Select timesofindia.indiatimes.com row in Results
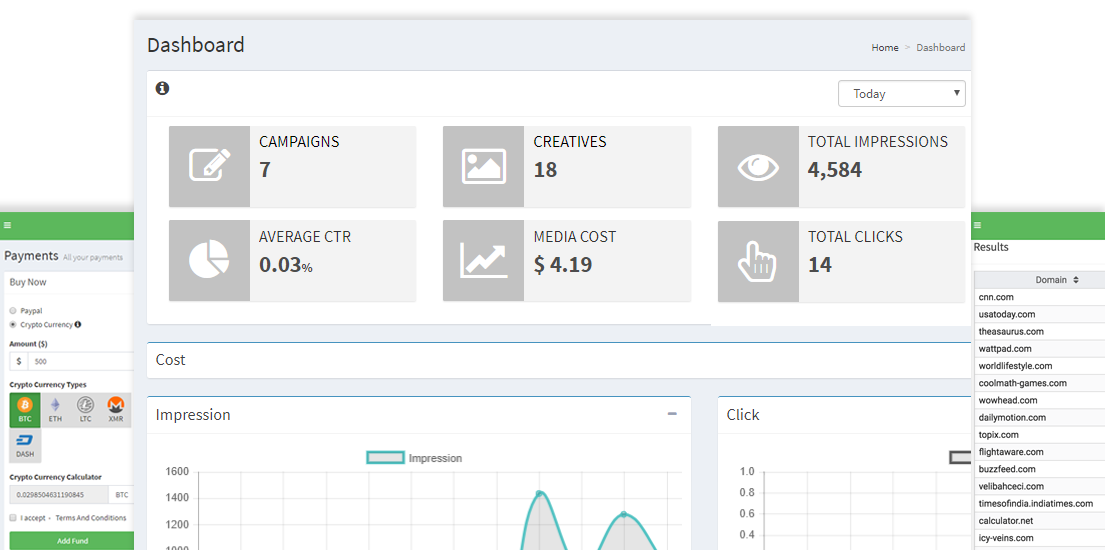This screenshot has height=550, width=1105. click(x=1039, y=503)
